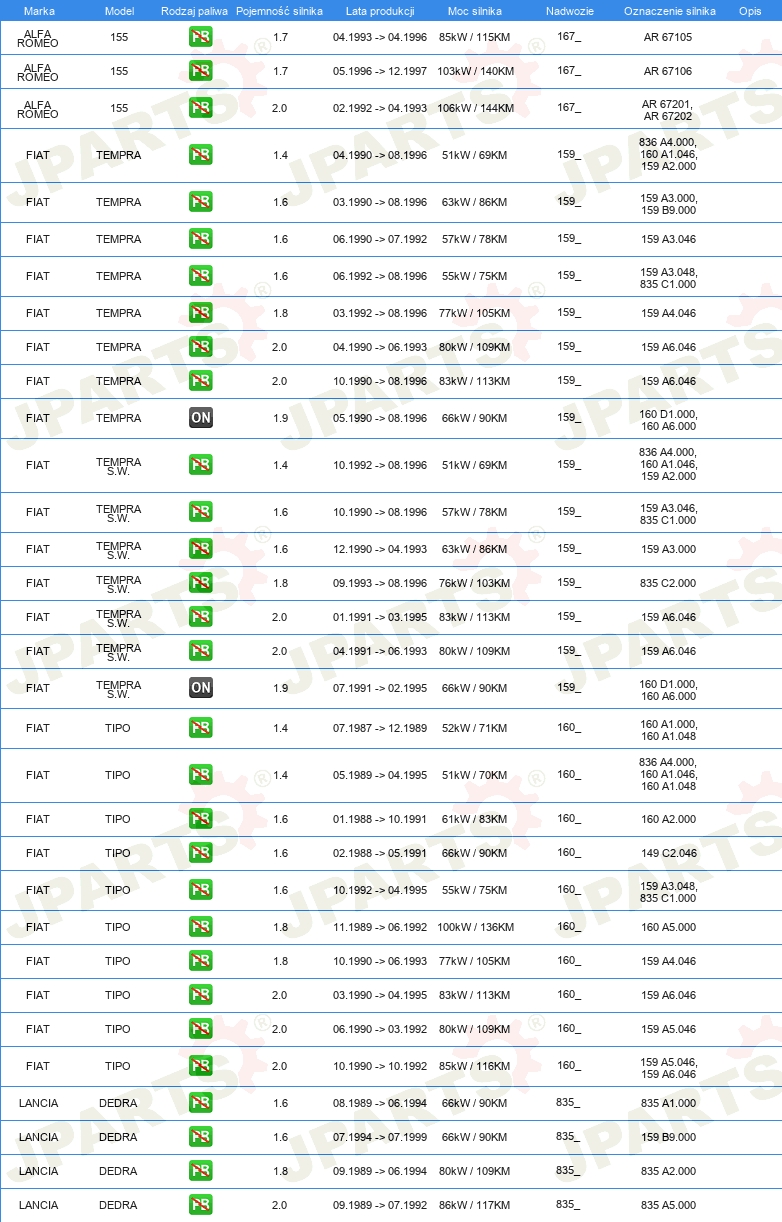The width and height of the screenshot is (782, 1222).
Task: Click petrol icon in Tipo 51kW / 70KM row
Action: (201, 775)
